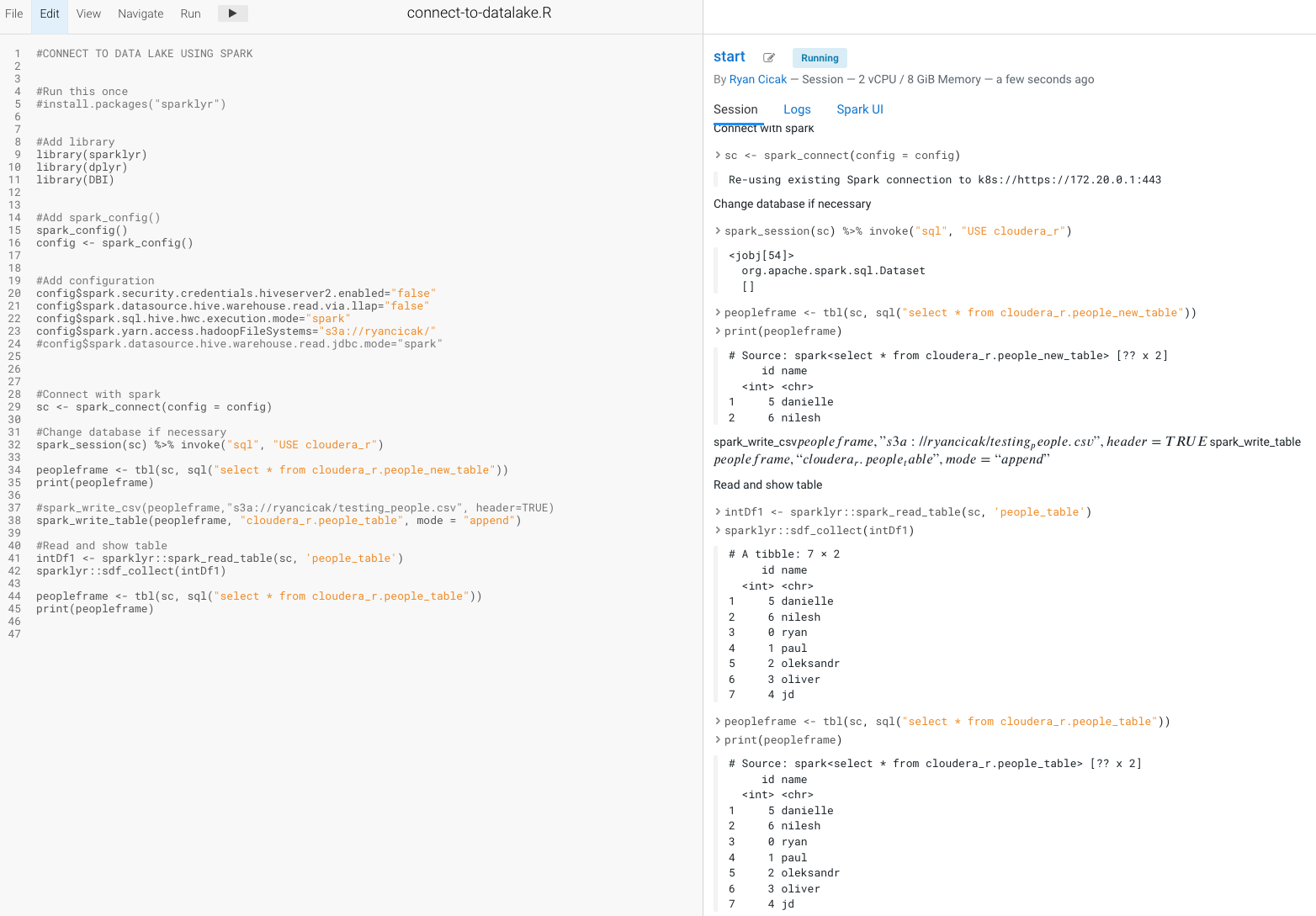
Task: Place cursor on the library(sparklyr) line
Action: coord(91,154)
